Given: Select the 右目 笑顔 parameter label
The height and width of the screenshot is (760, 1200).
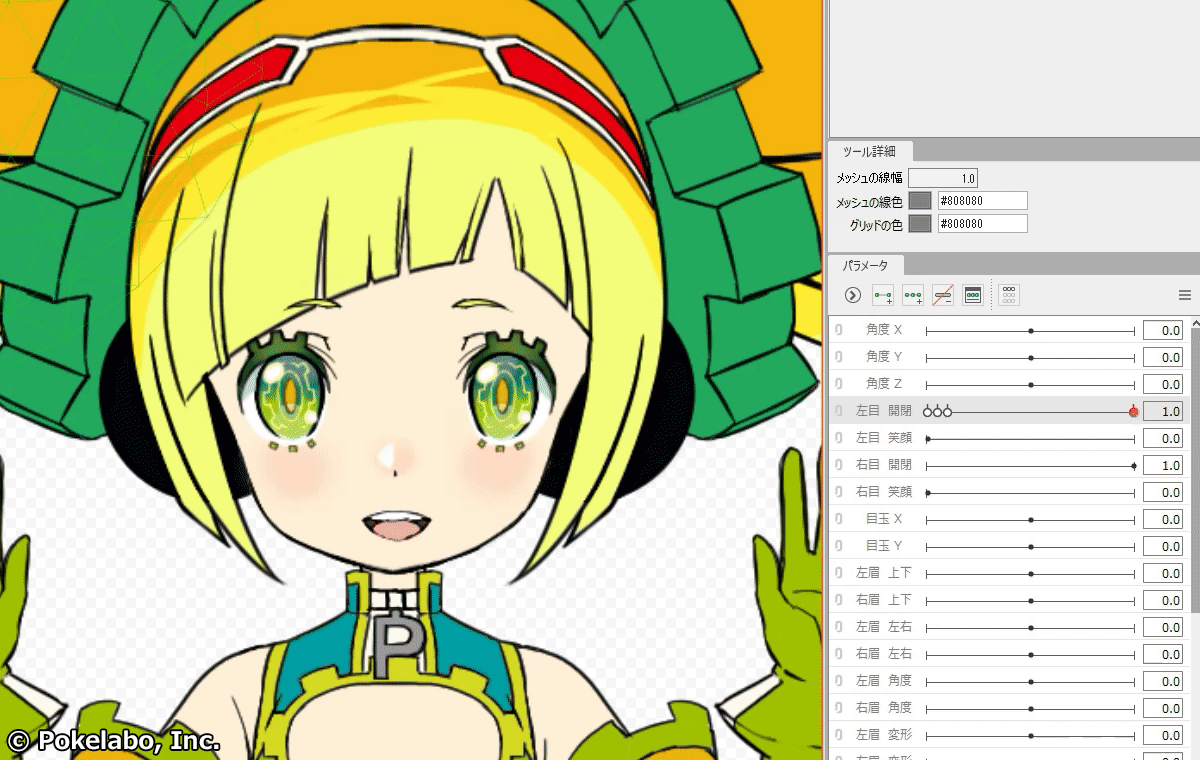Looking at the screenshot, I should [x=884, y=492].
